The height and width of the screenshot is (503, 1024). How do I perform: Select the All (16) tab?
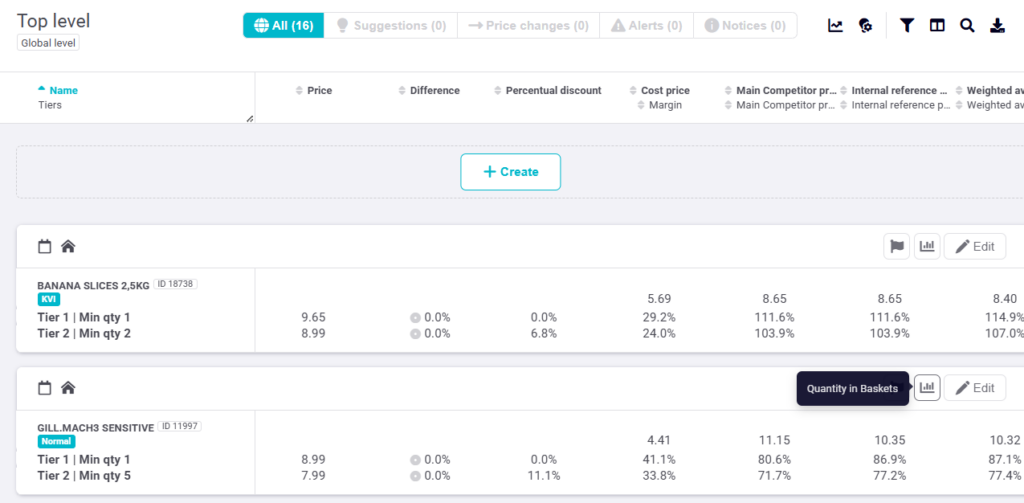click(284, 25)
